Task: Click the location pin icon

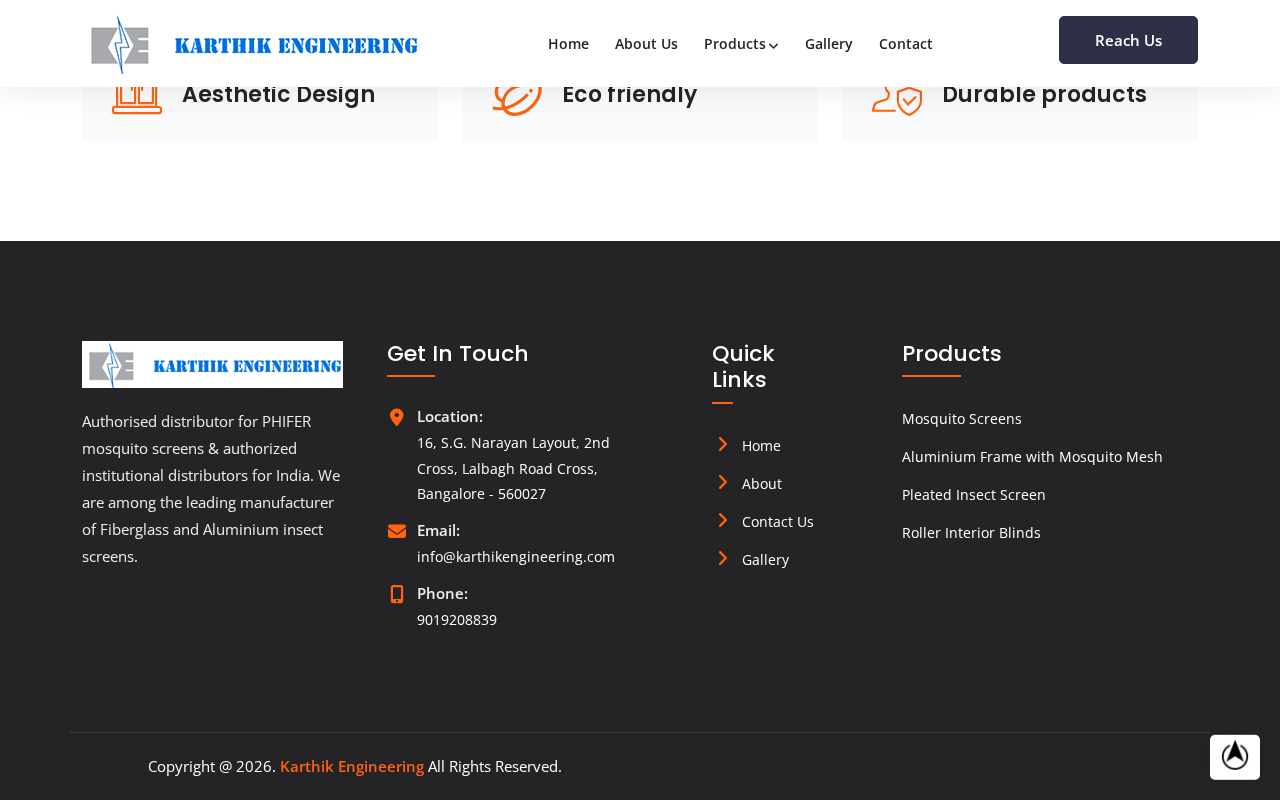Action: [397, 417]
